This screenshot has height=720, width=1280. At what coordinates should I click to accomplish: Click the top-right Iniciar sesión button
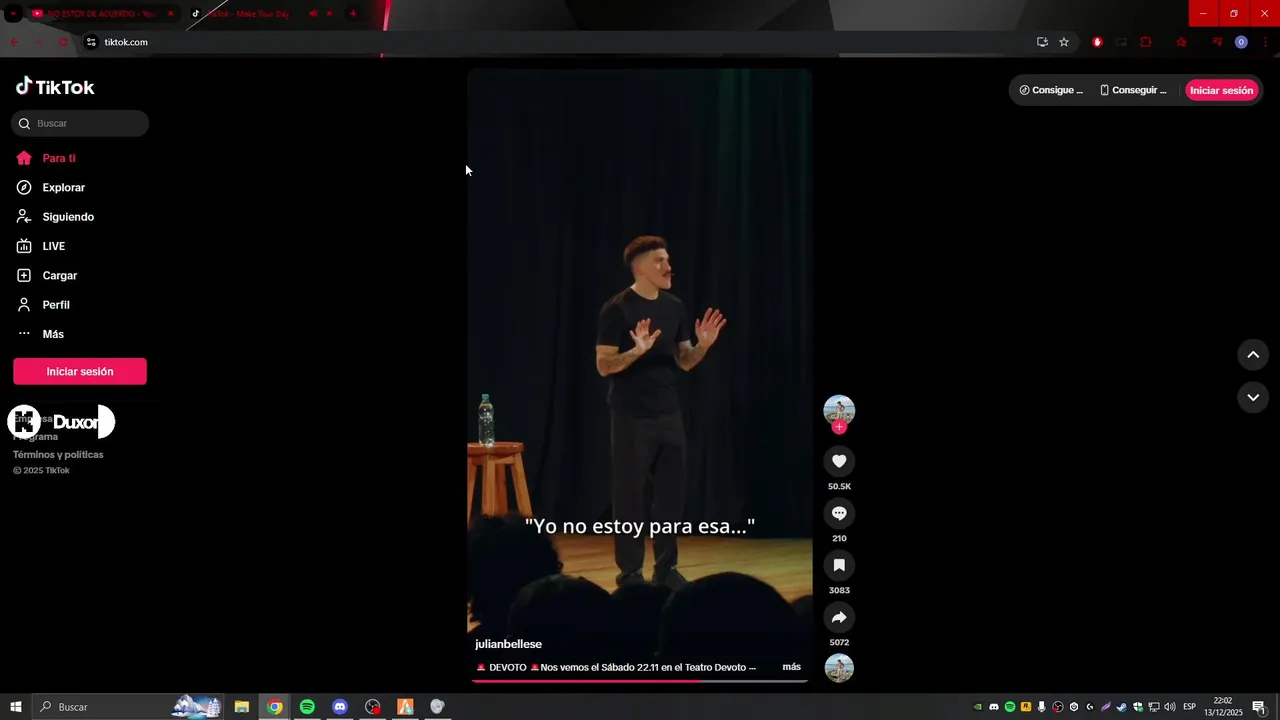pos(1221,90)
